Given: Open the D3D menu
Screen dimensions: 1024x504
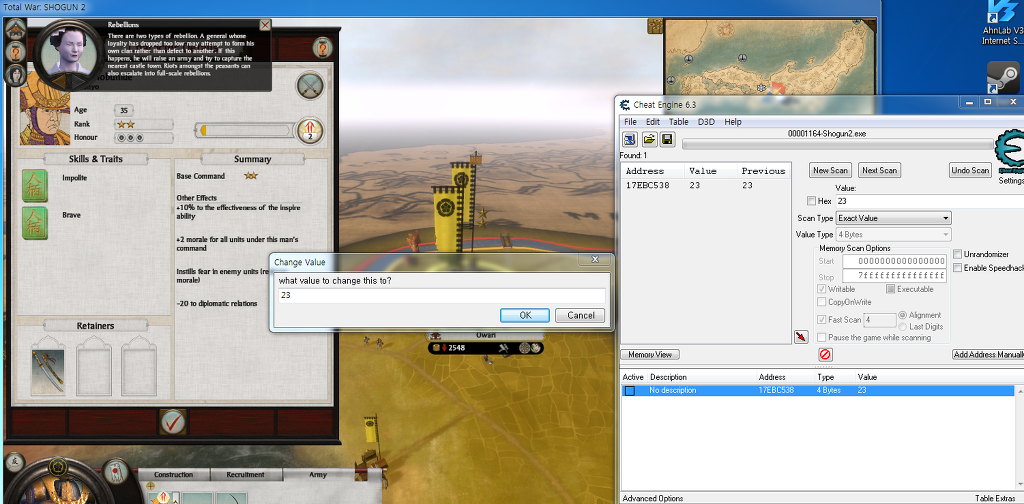Looking at the screenshot, I should tap(706, 121).
